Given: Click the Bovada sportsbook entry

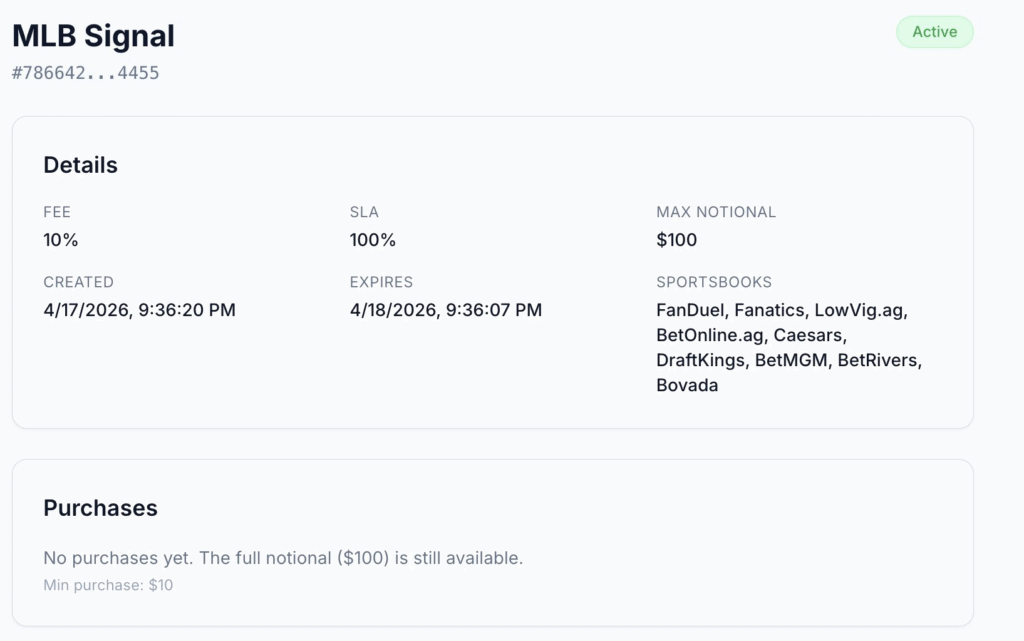Looking at the screenshot, I should tap(687, 385).
